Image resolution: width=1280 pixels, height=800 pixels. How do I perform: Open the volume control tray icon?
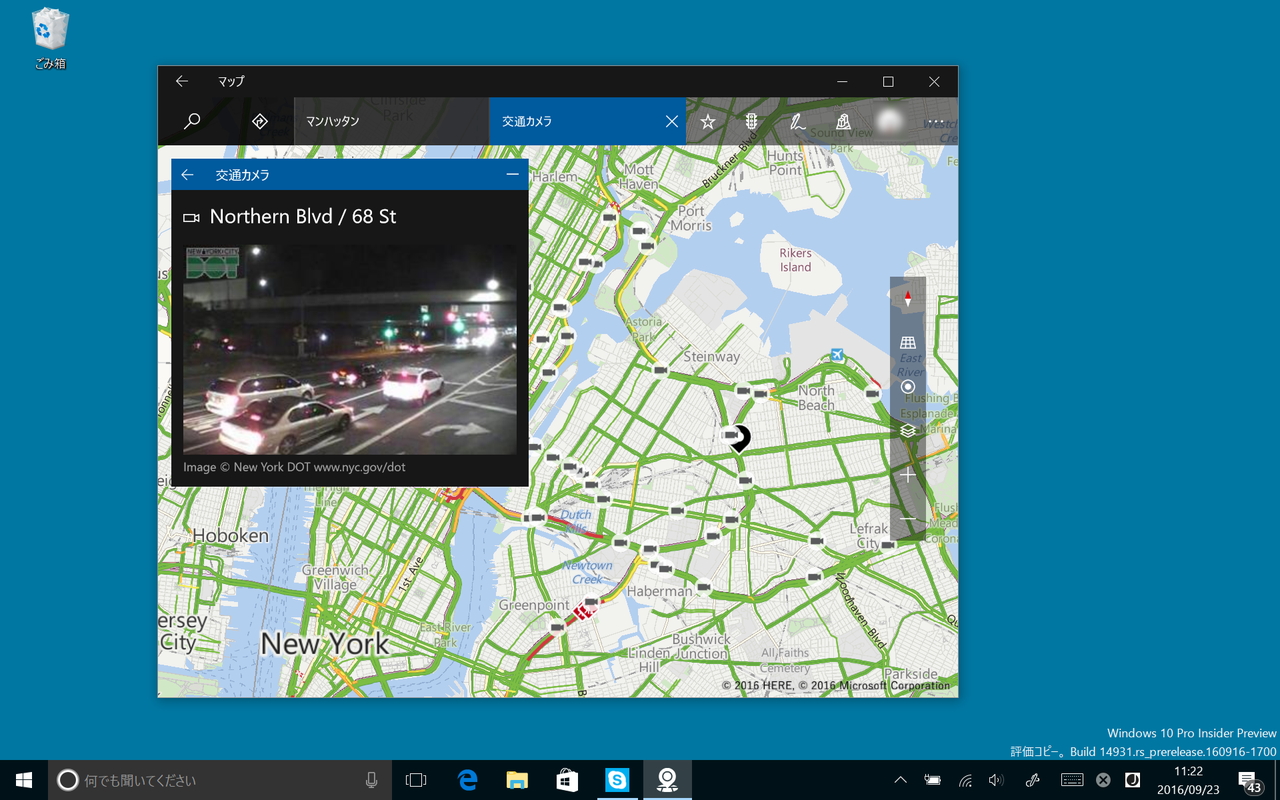[996, 780]
